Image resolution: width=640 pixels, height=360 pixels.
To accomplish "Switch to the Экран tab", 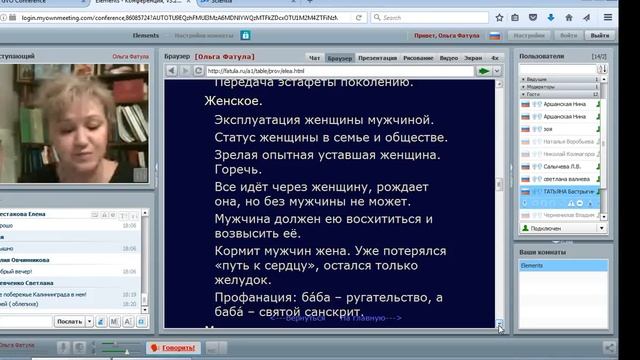I will click(x=473, y=58).
